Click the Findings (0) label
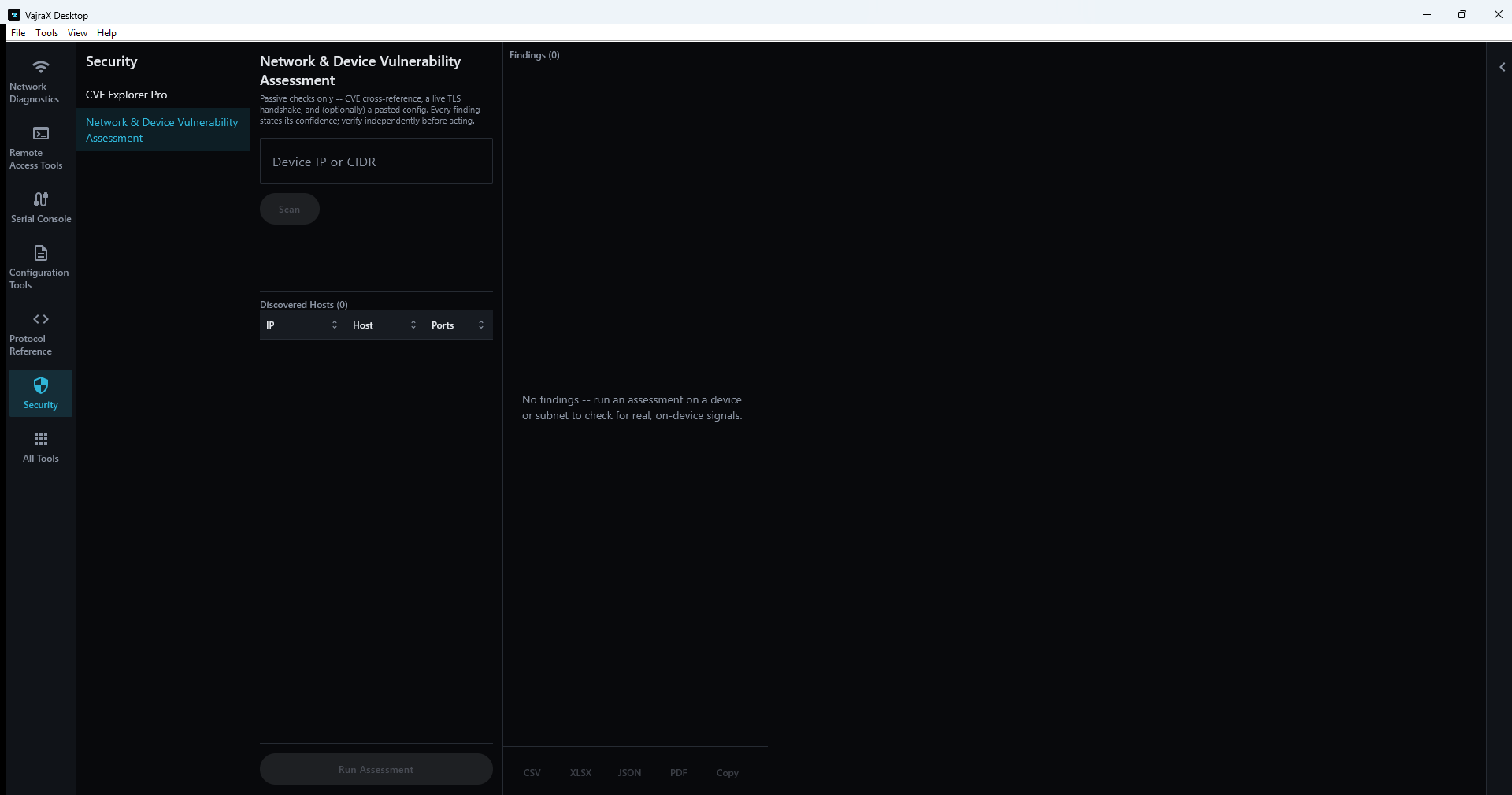1512x795 pixels. pos(535,55)
